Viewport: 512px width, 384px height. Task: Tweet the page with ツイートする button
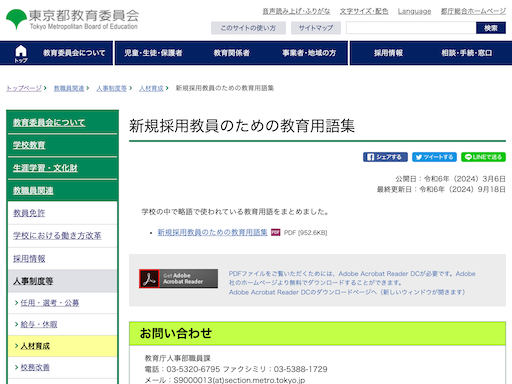click(x=434, y=157)
